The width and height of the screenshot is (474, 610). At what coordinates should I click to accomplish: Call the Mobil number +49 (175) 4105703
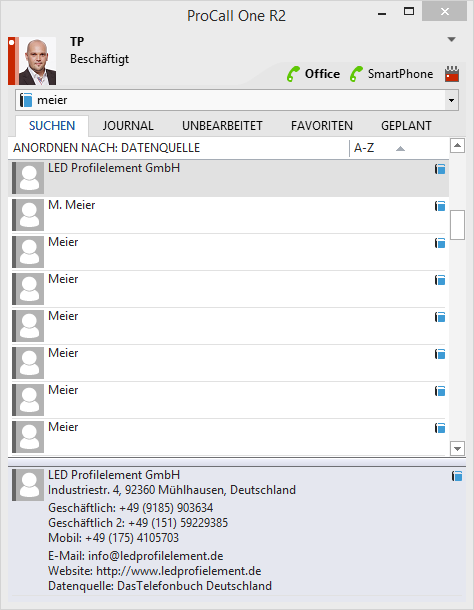(114, 538)
